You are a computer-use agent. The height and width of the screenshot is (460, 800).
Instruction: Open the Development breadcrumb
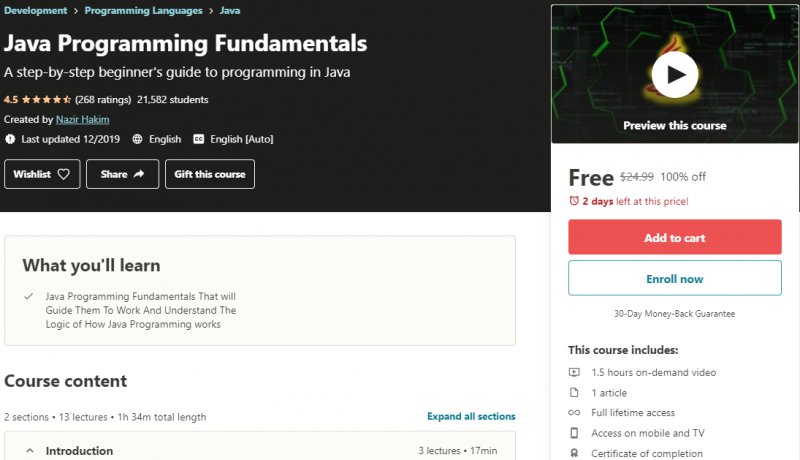click(x=36, y=11)
